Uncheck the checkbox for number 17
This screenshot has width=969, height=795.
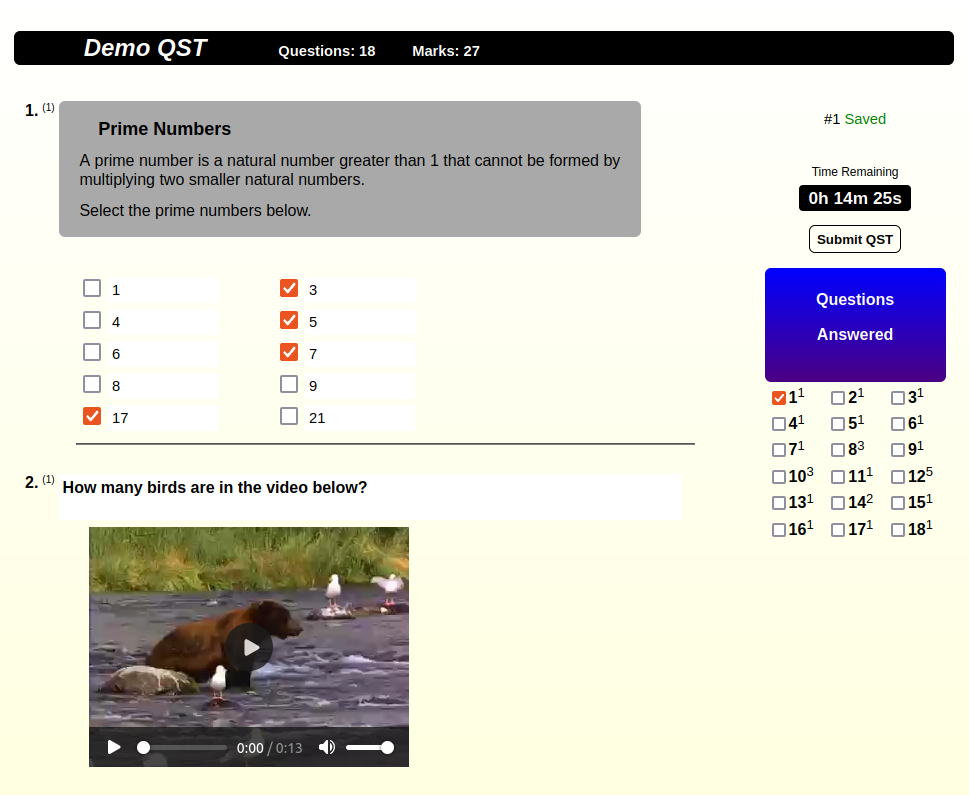pos(92,417)
